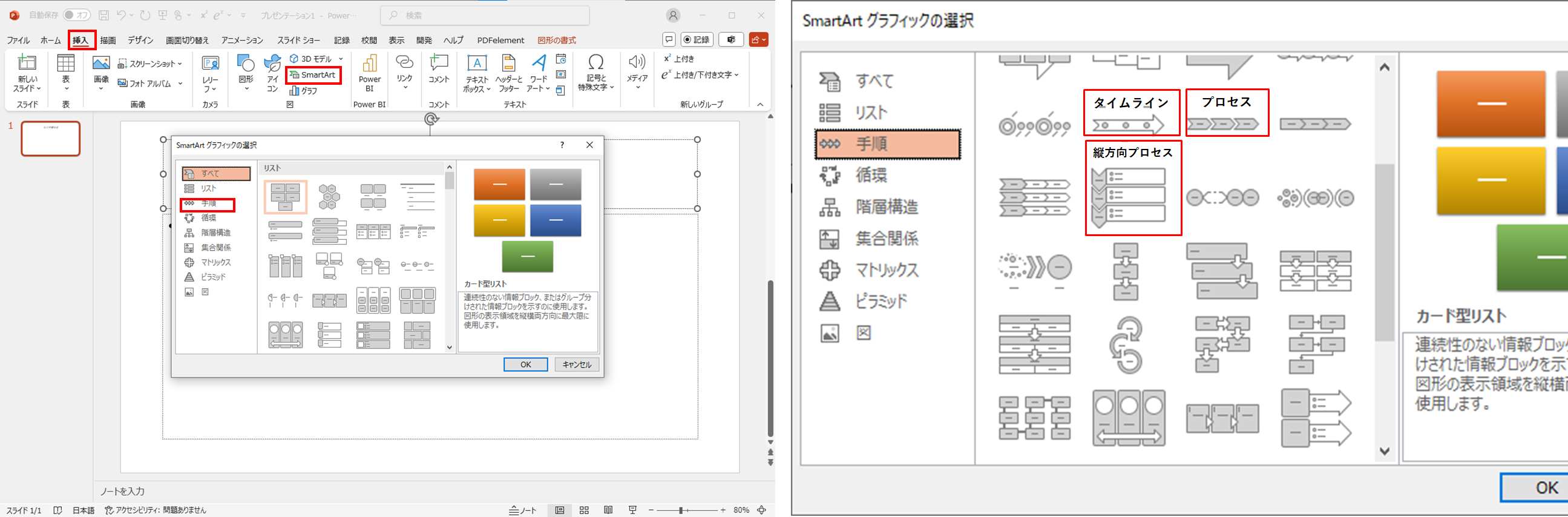Open the 画像 insert menu
1568x517 pixels.
click(x=101, y=71)
